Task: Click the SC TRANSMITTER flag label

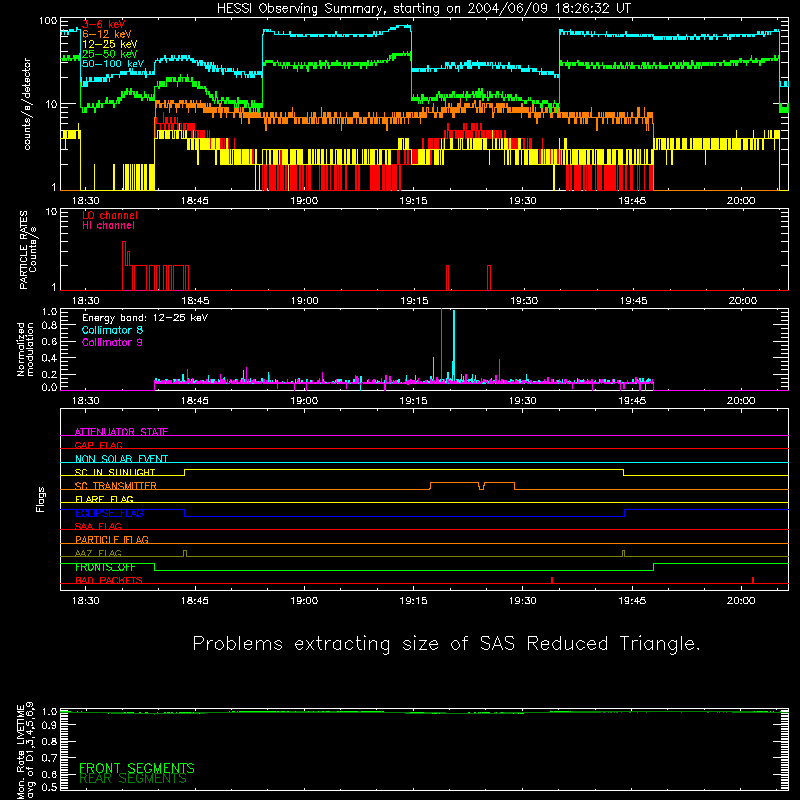Action: tap(116, 485)
